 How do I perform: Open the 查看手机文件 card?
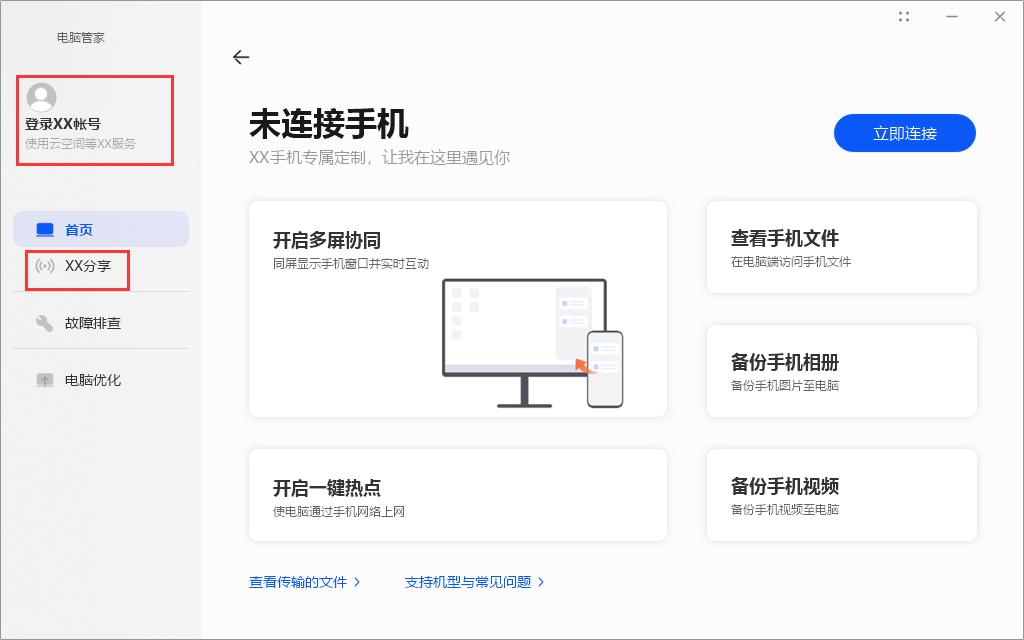click(x=841, y=247)
